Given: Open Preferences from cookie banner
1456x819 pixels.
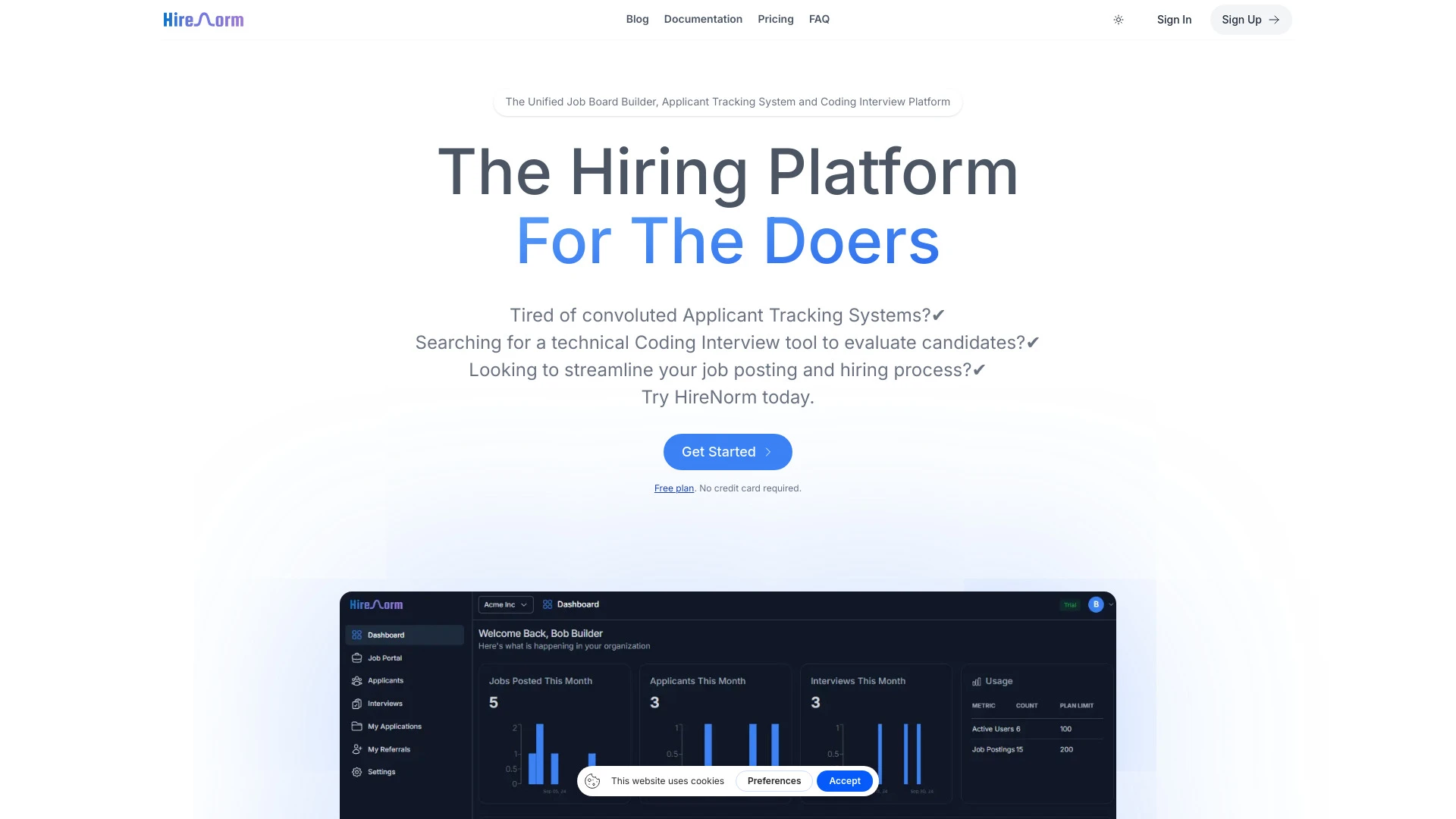Looking at the screenshot, I should [774, 780].
